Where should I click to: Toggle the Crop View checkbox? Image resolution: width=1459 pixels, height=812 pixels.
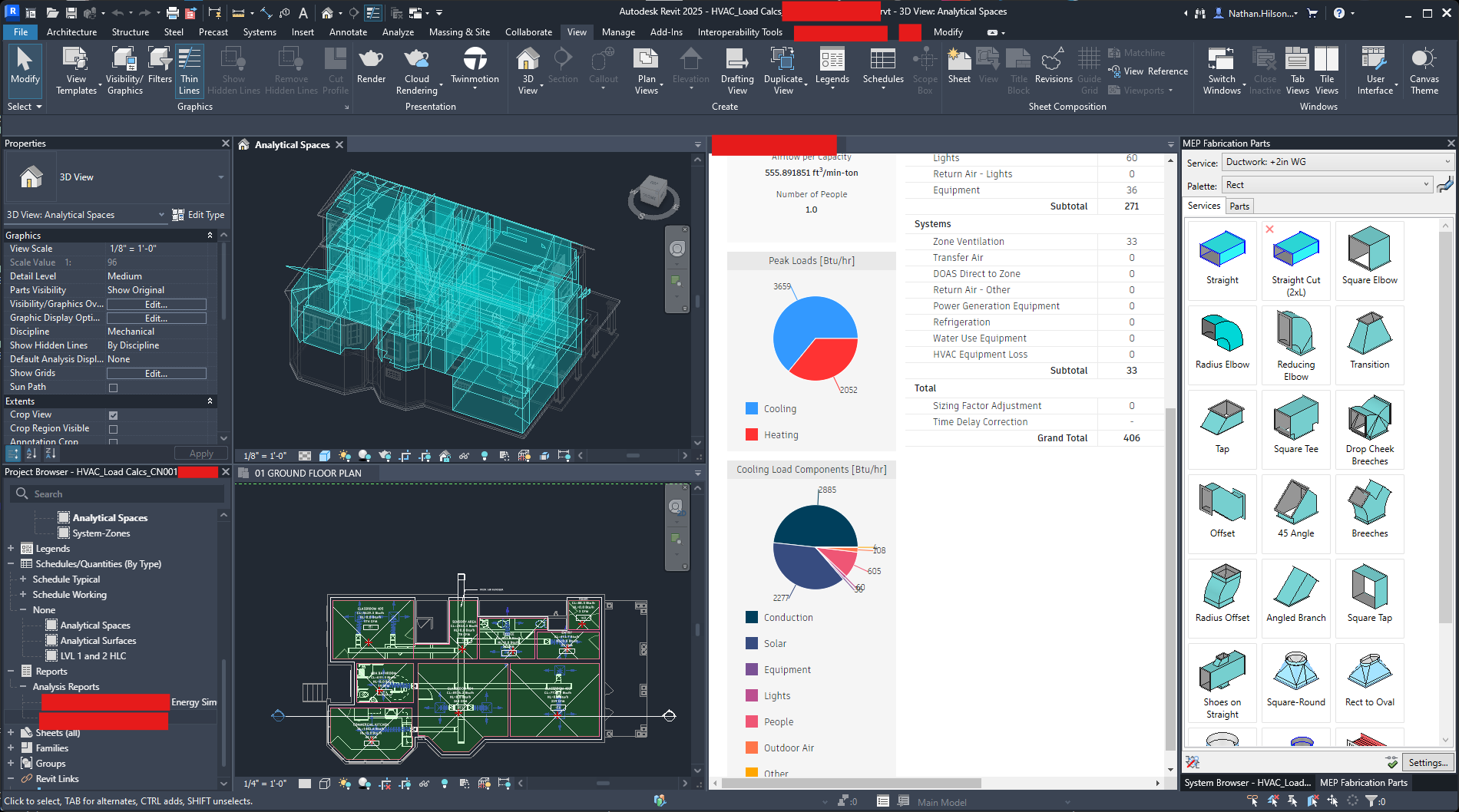(x=114, y=415)
